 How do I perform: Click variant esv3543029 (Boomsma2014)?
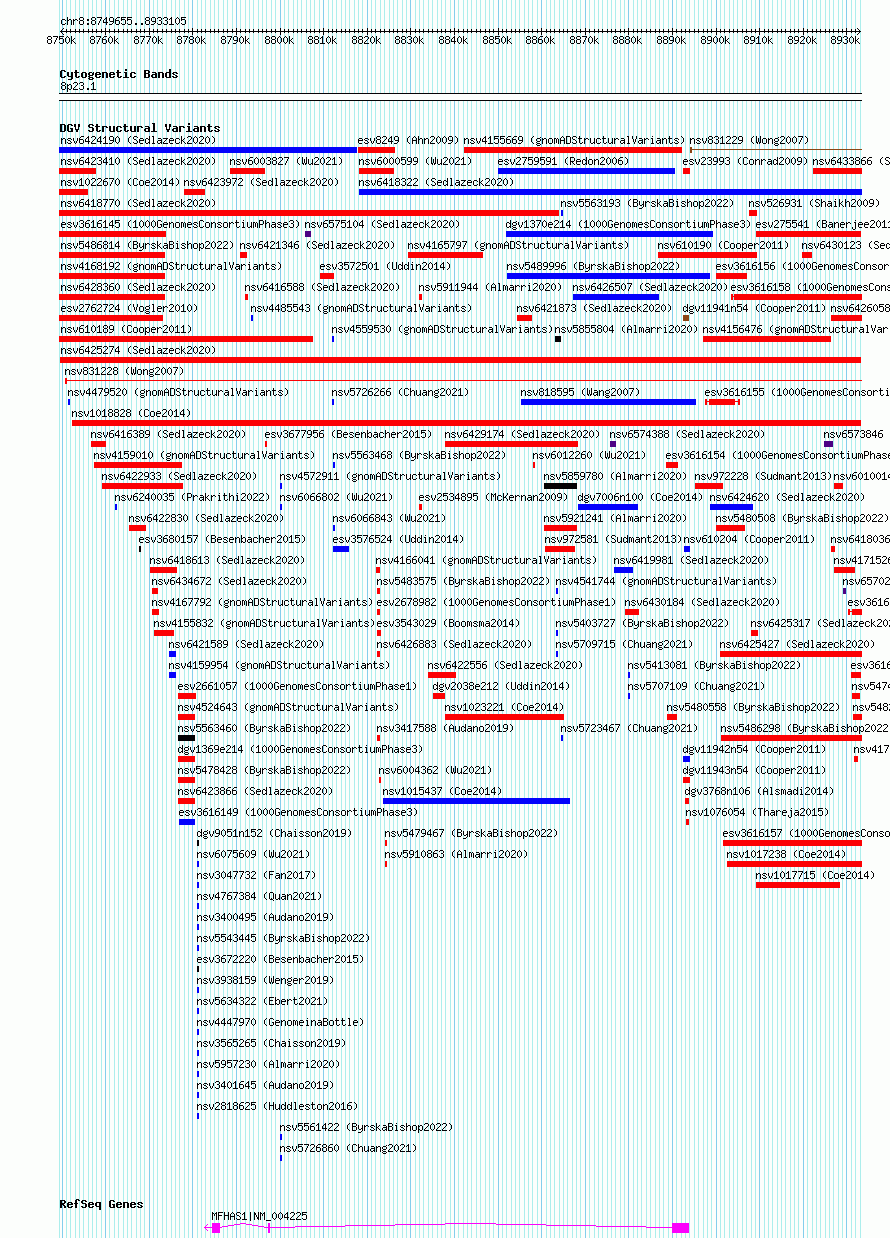pyautogui.click(x=449, y=623)
